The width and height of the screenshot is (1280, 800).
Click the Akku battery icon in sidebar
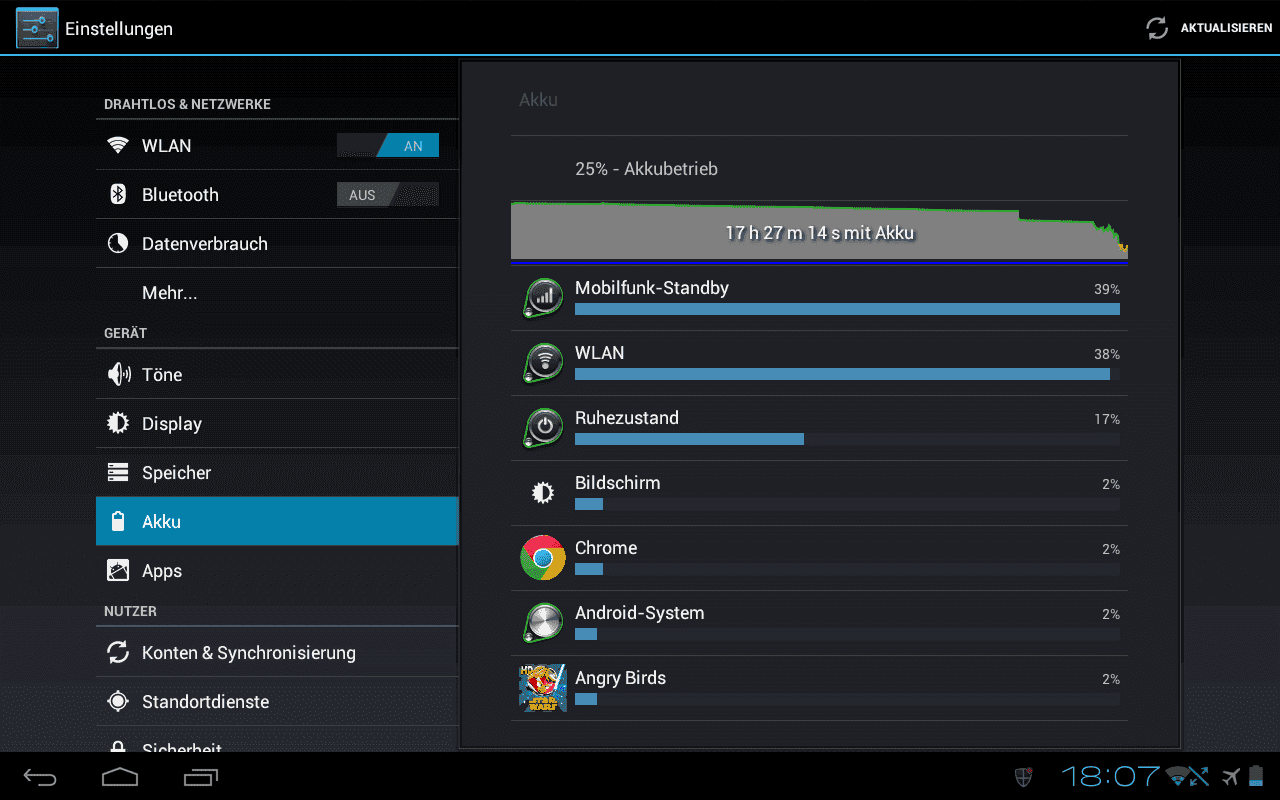click(118, 522)
